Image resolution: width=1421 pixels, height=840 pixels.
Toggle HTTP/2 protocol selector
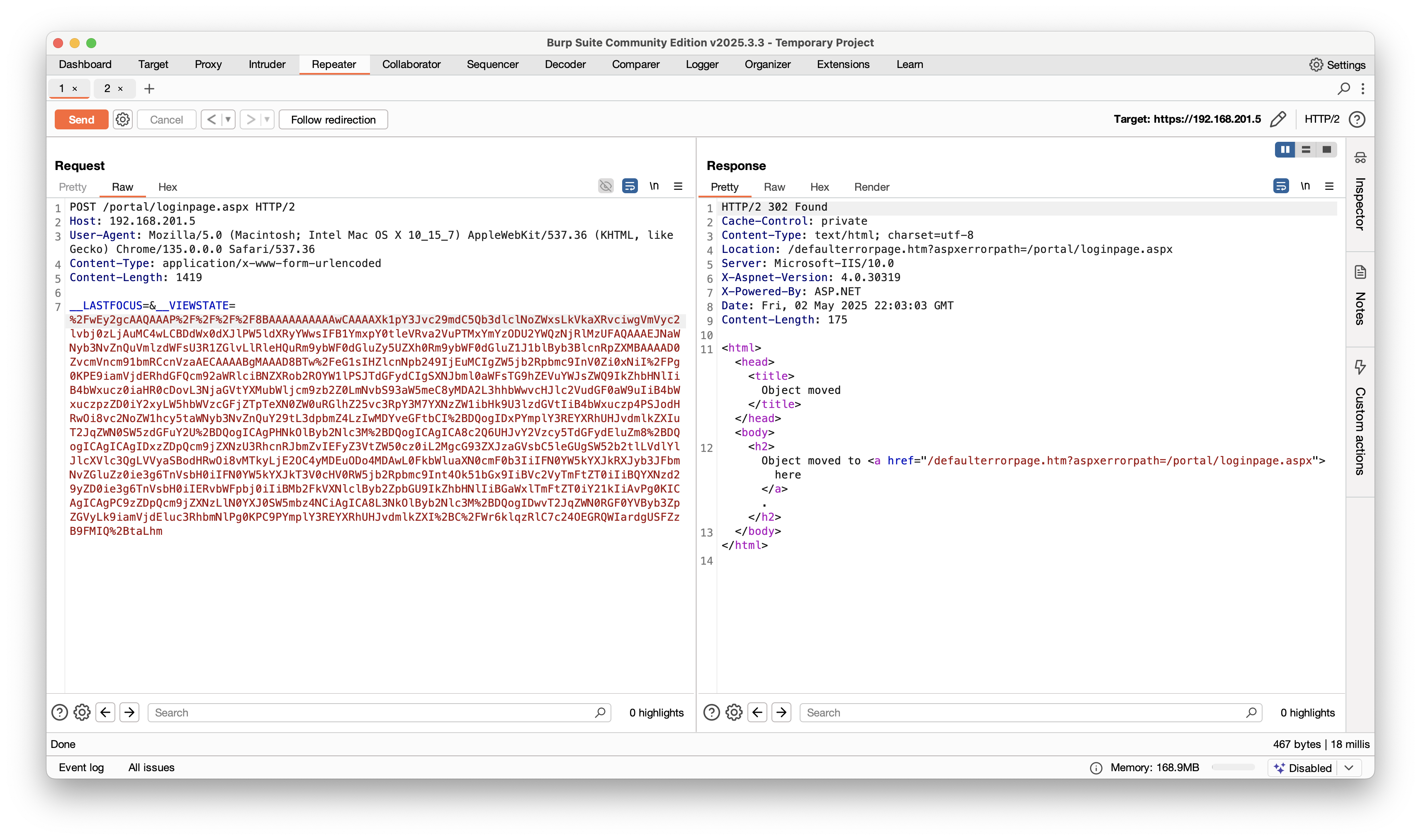[1321, 119]
